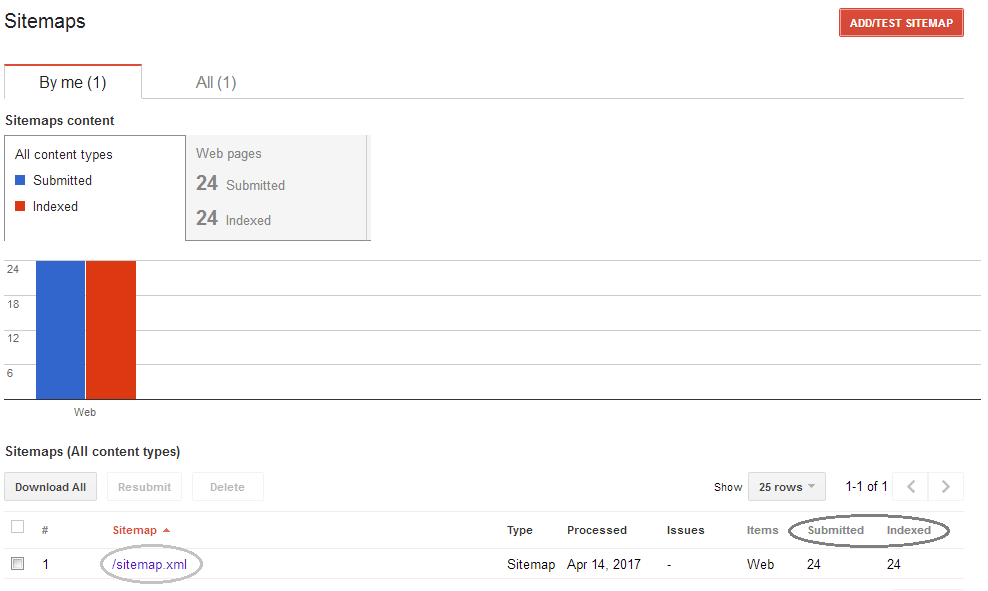
Task: Click the blue Submitted legend swatch
Action: 20,180
